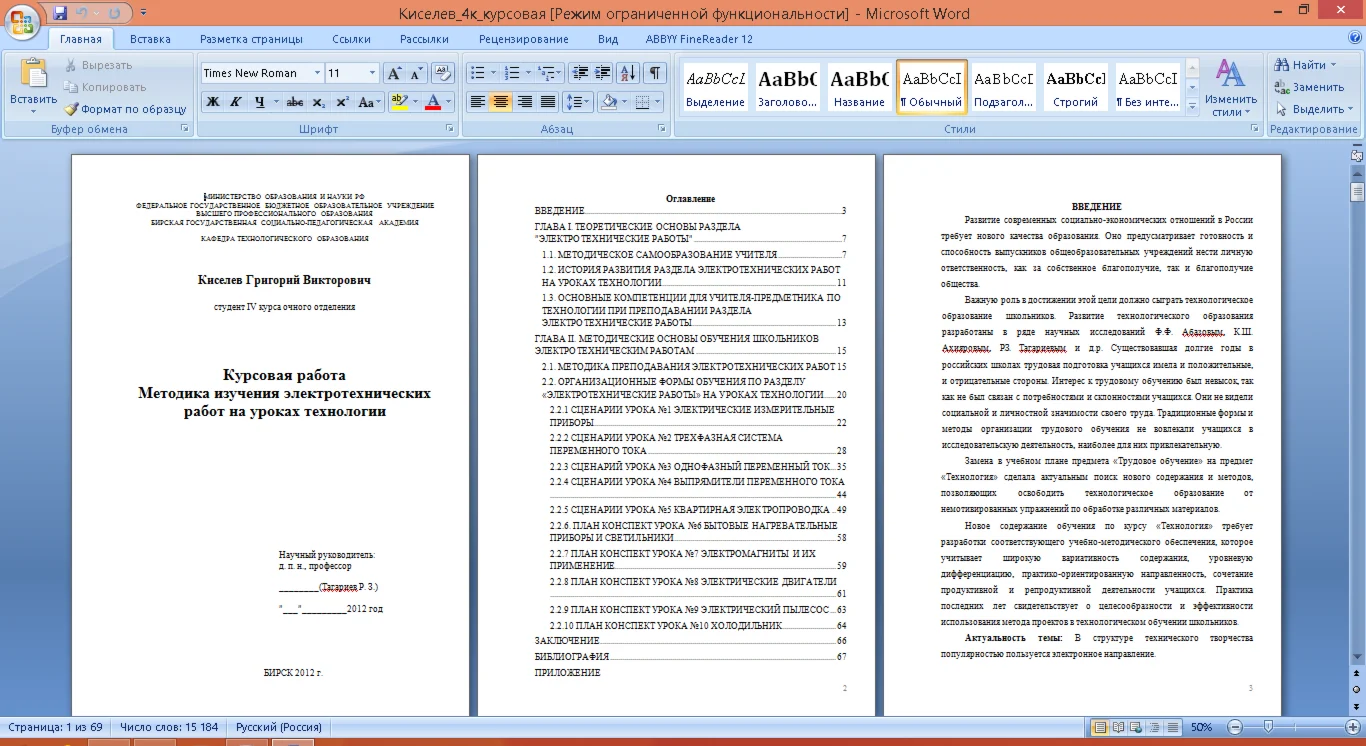This screenshot has height=746, width=1366.
Task: Apply strikethrough formatting to text
Action: point(294,102)
